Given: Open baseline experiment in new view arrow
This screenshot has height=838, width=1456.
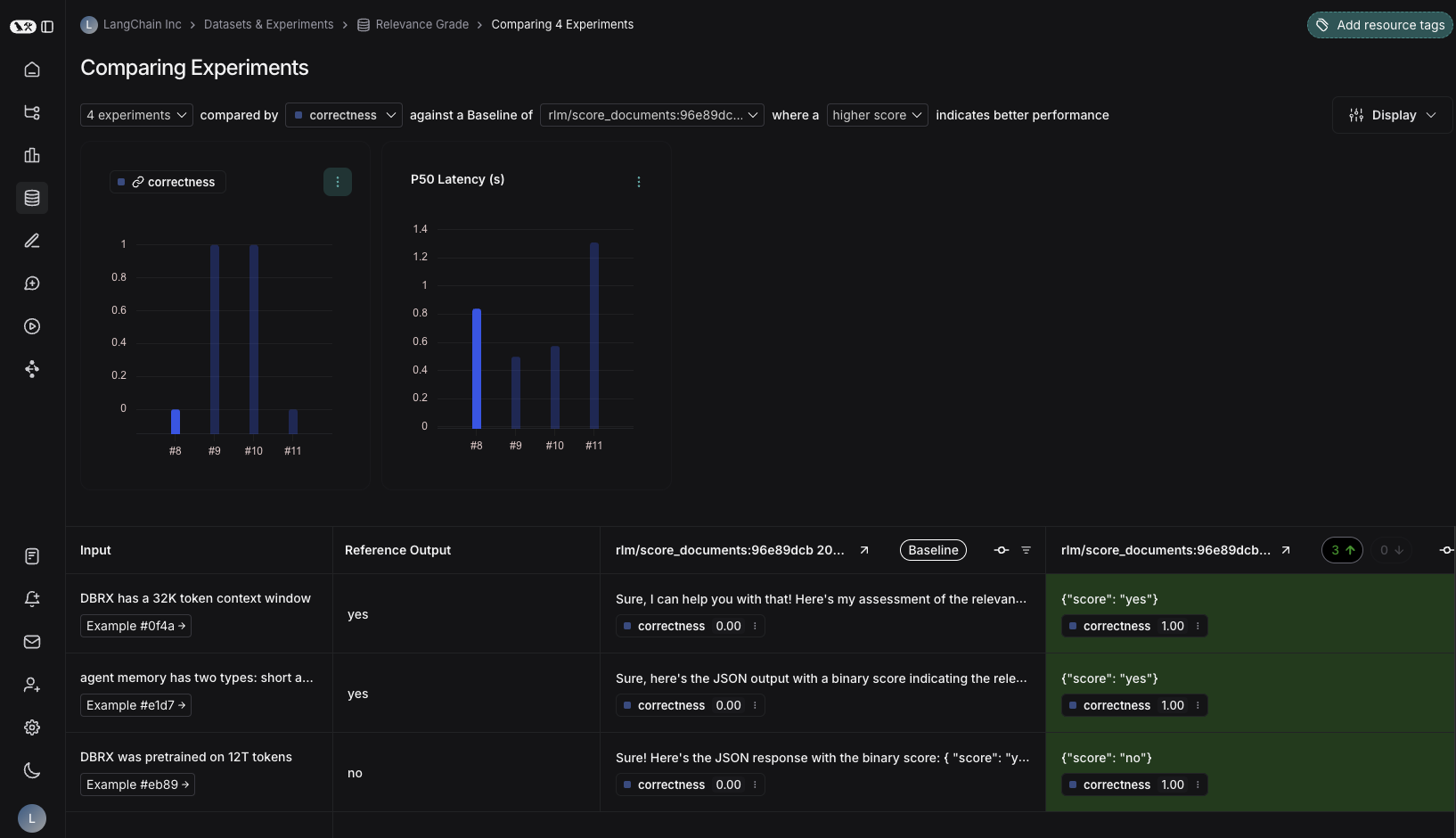Looking at the screenshot, I should coord(863,550).
